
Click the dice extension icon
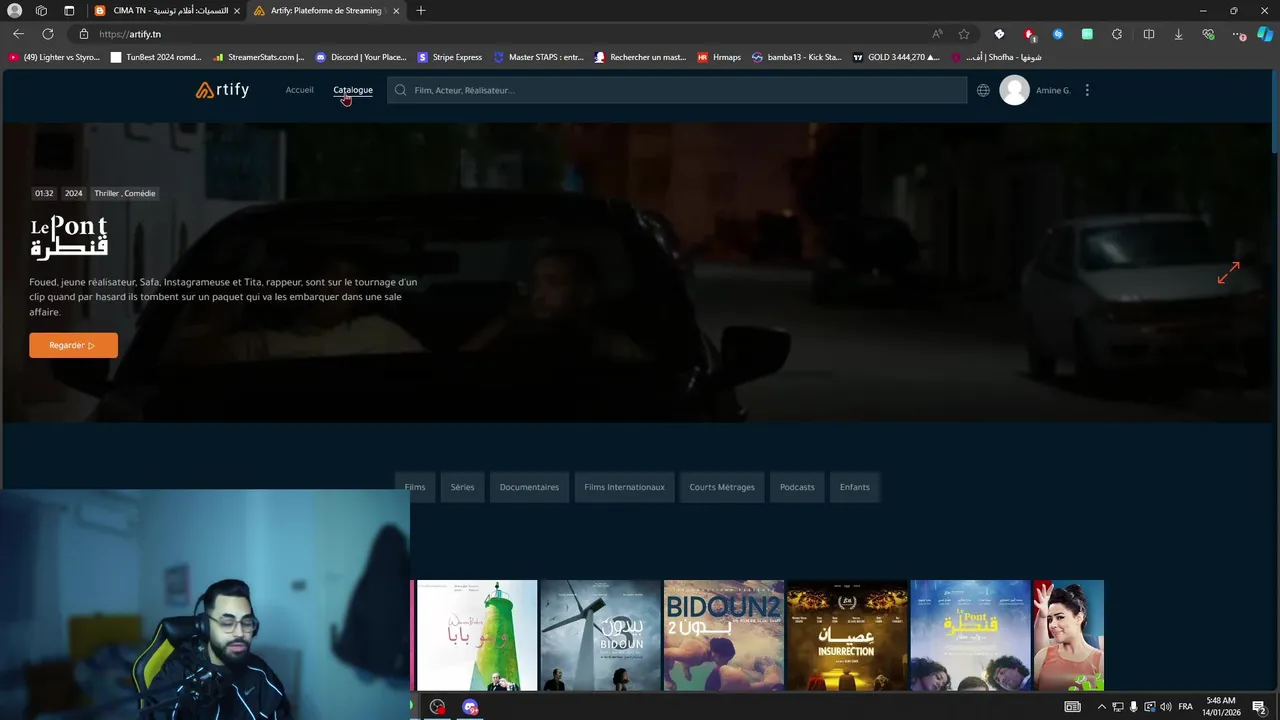click(999, 34)
